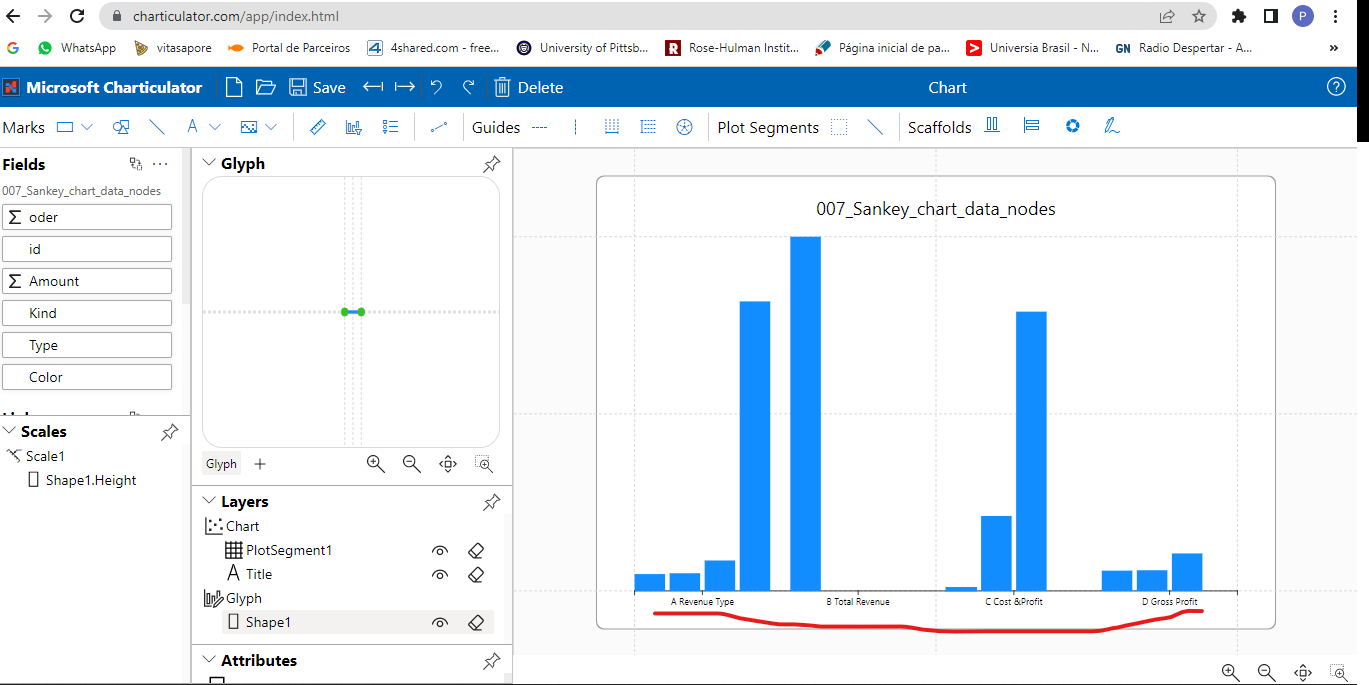1369x685 pixels.
Task: Toggle visibility of Title layer
Action: pyautogui.click(x=439, y=574)
